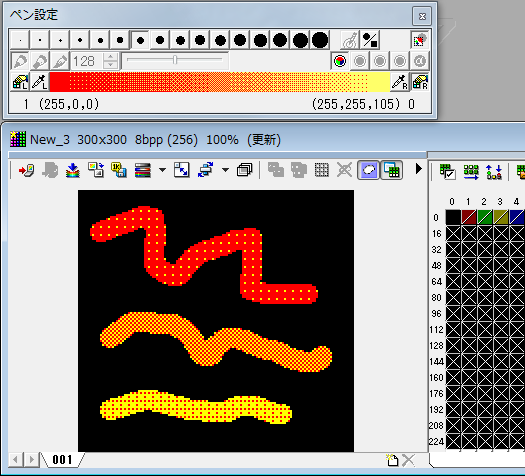Click the right color eyedropper icon

point(399,82)
